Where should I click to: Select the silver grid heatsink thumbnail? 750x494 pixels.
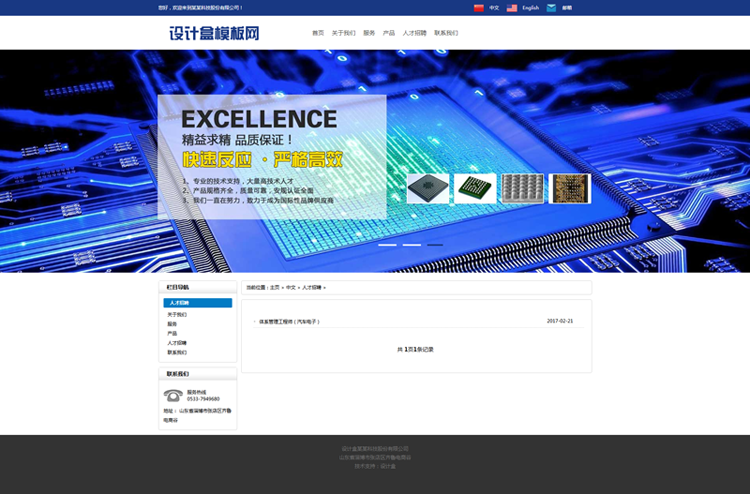[522, 188]
